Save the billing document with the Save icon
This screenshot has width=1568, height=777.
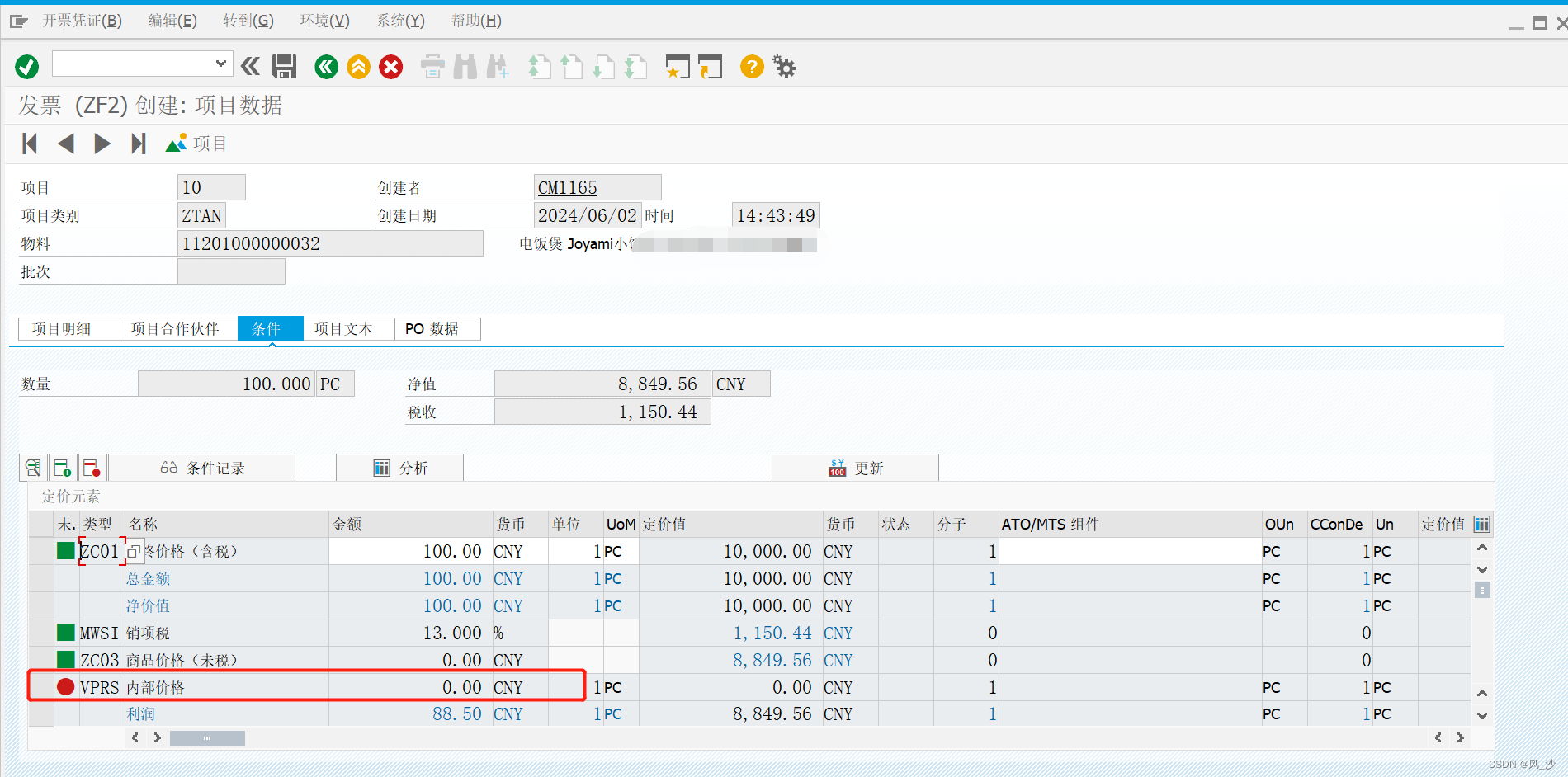click(x=284, y=66)
